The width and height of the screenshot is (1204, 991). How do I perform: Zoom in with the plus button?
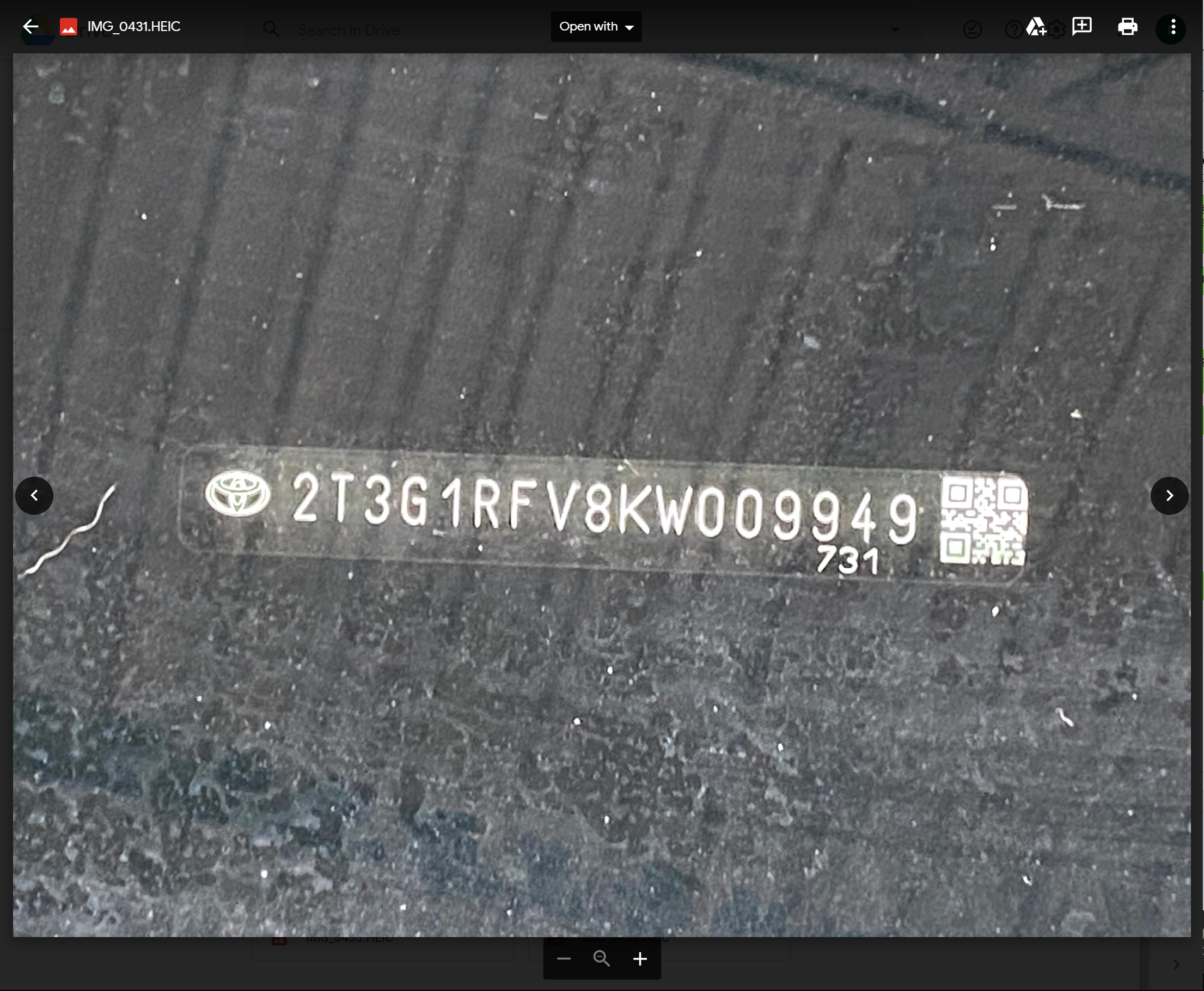pos(640,958)
